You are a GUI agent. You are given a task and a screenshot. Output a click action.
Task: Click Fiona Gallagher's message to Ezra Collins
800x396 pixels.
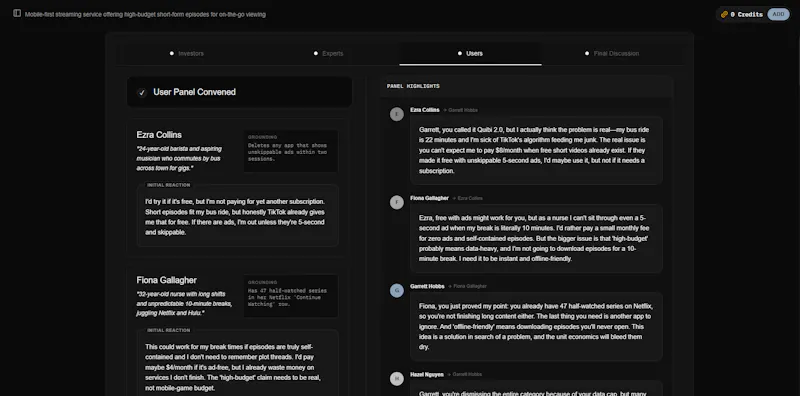click(x=536, y=238)
